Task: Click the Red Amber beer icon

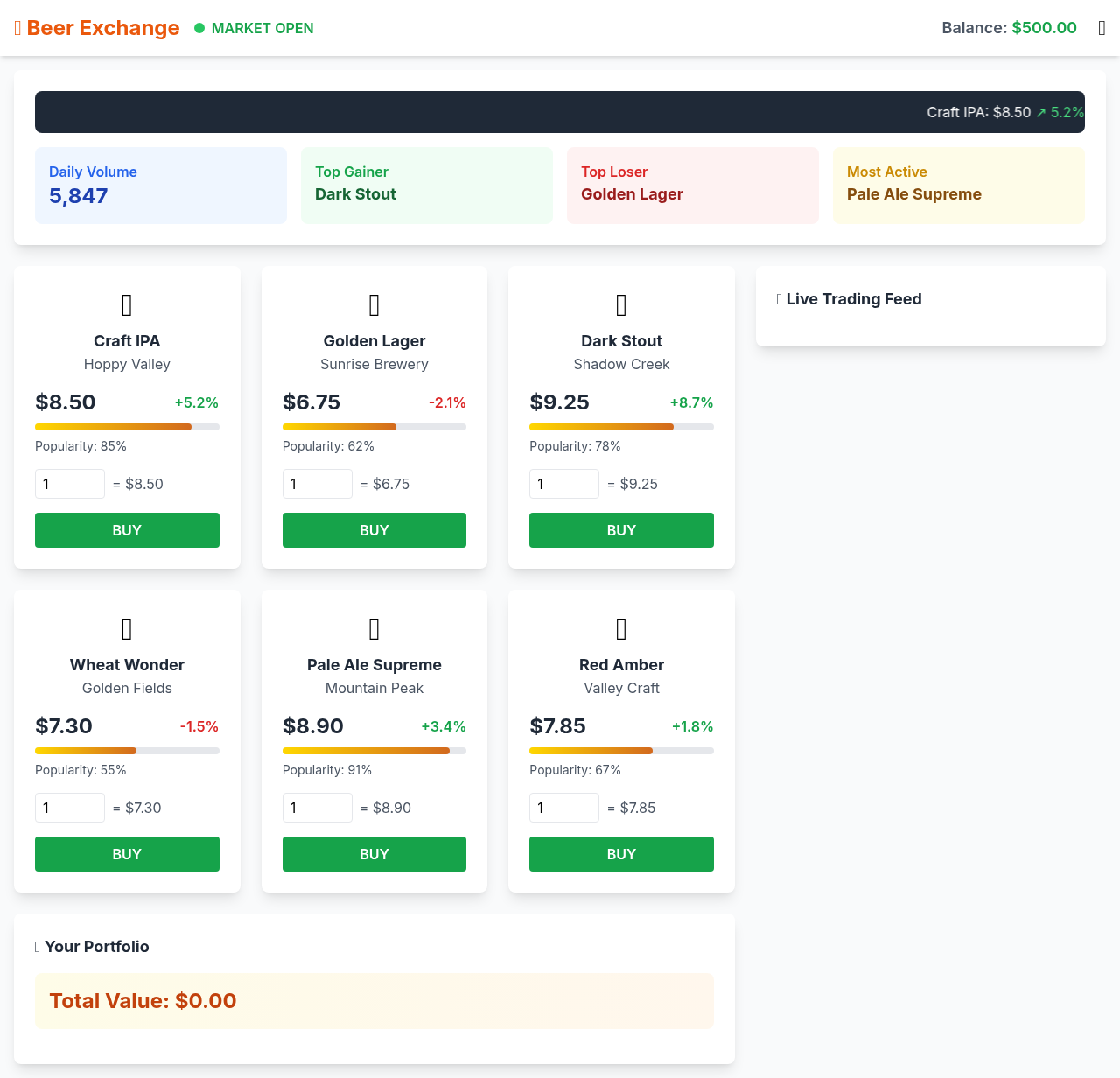Action: [x=621, y=628]
